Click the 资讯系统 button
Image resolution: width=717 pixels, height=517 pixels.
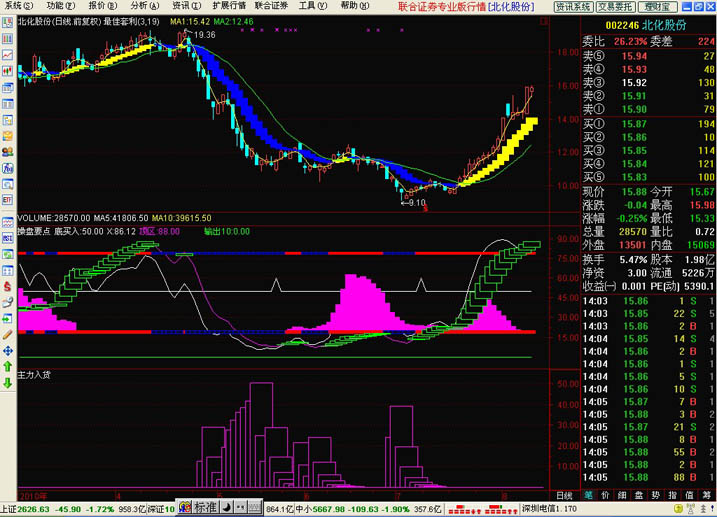point(573,7)
